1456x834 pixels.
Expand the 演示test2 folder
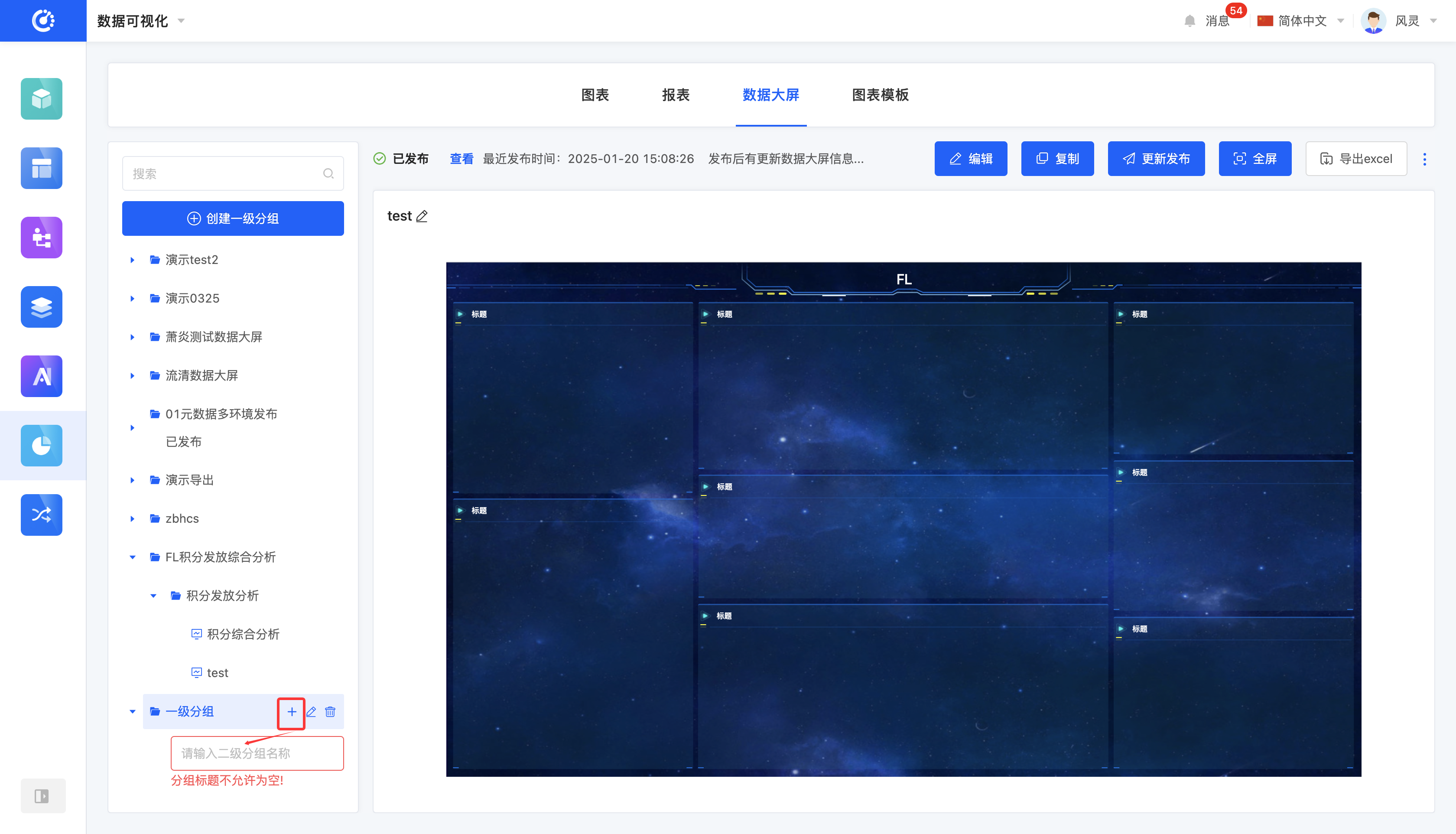(x=132, y=260)
